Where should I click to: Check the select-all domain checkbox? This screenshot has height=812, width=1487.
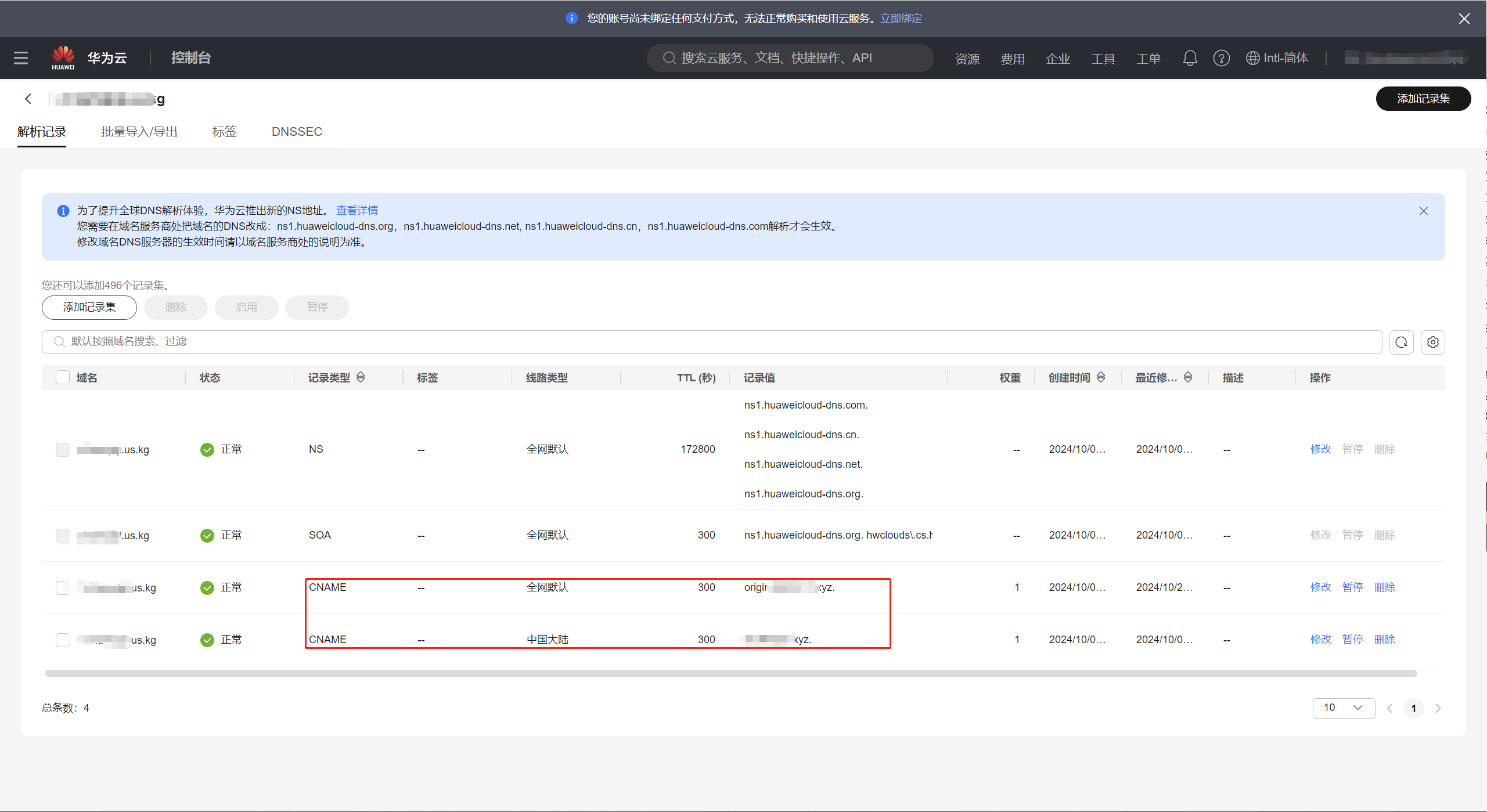pyautogui.click(x=63, y=377)
